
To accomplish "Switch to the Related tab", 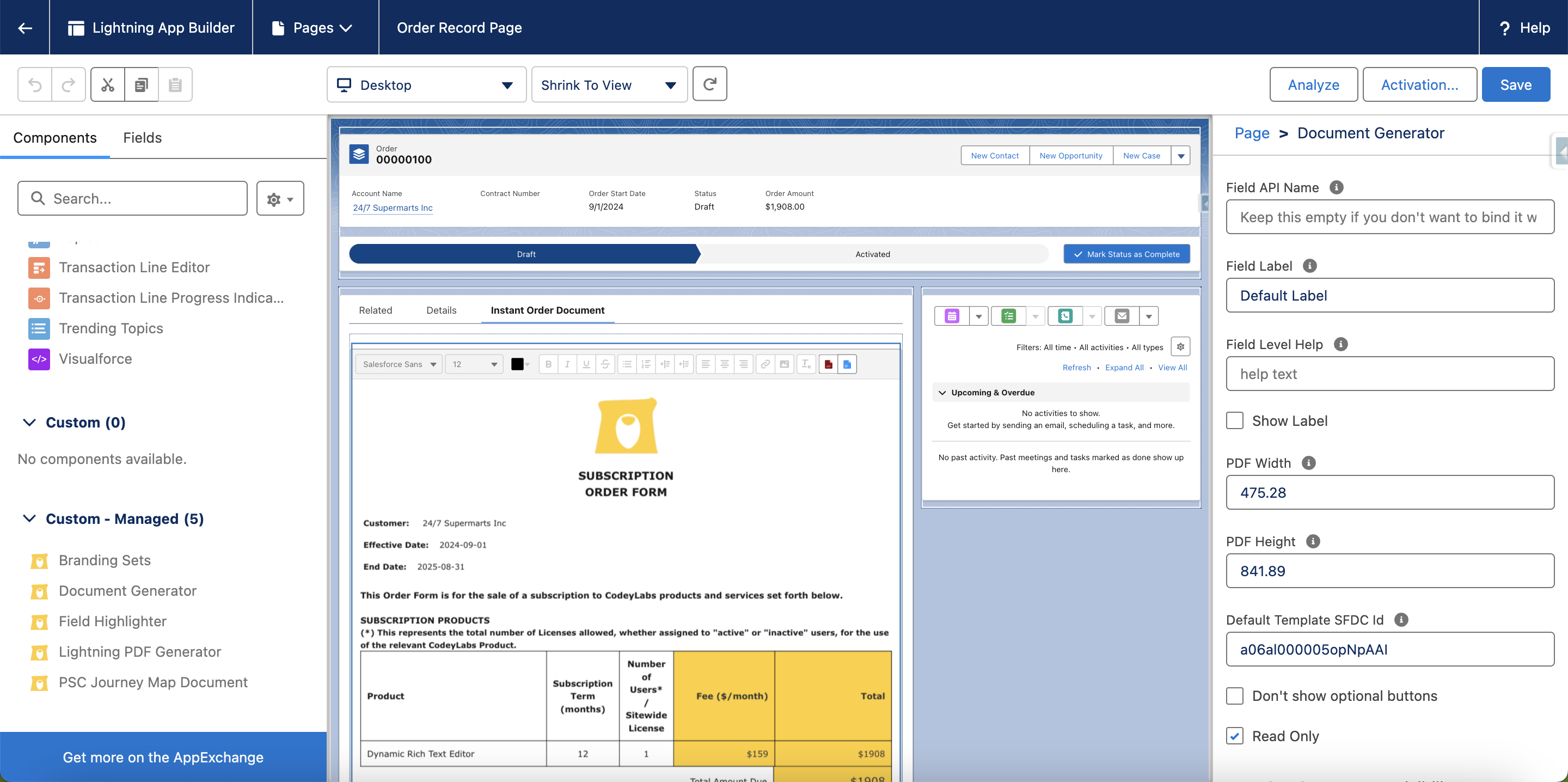I will (376, 310).
